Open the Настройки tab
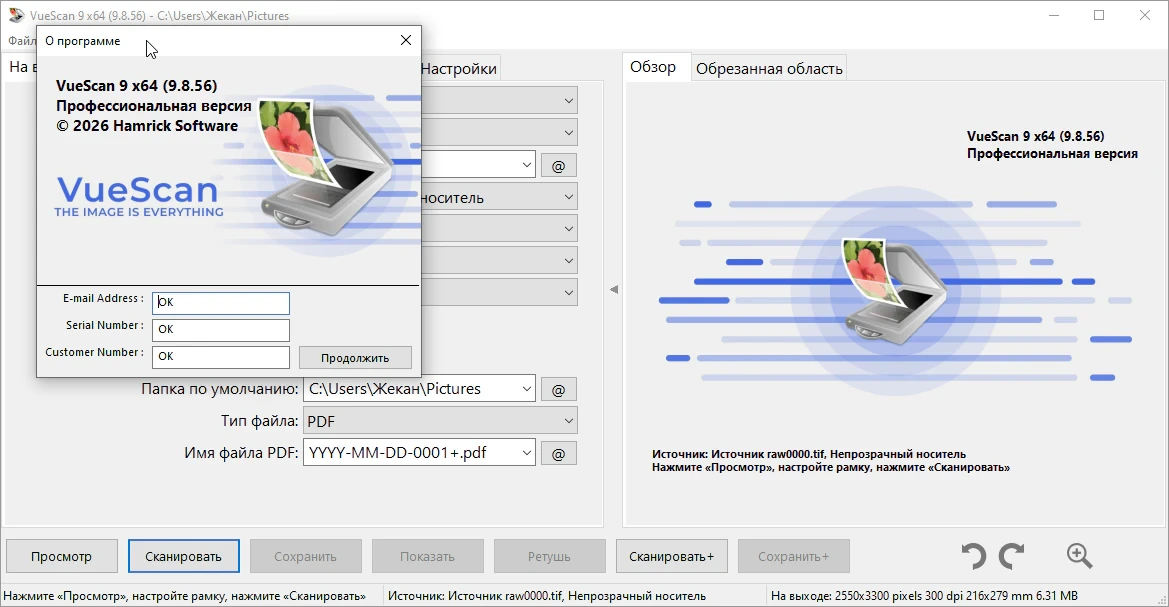 (459, 69)
